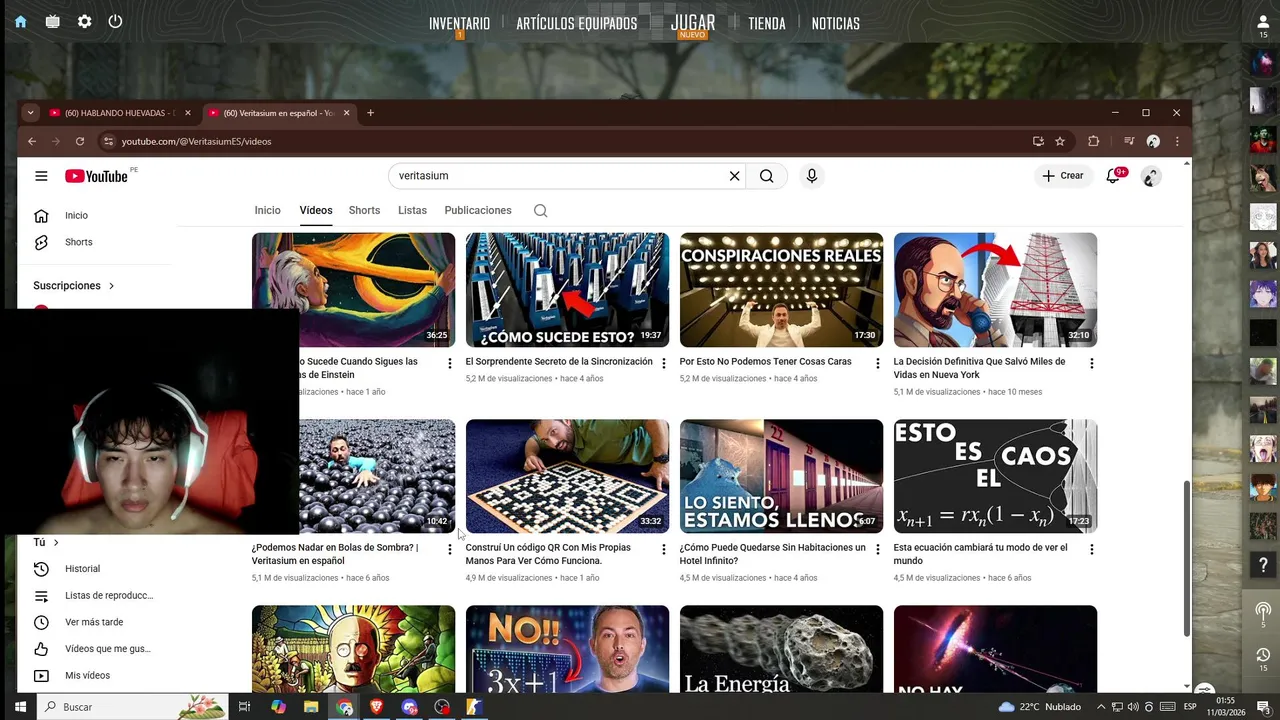Open the channel Shorts tab
Image resolution: width=1280 pixels, height=720 pixels.
364,210
